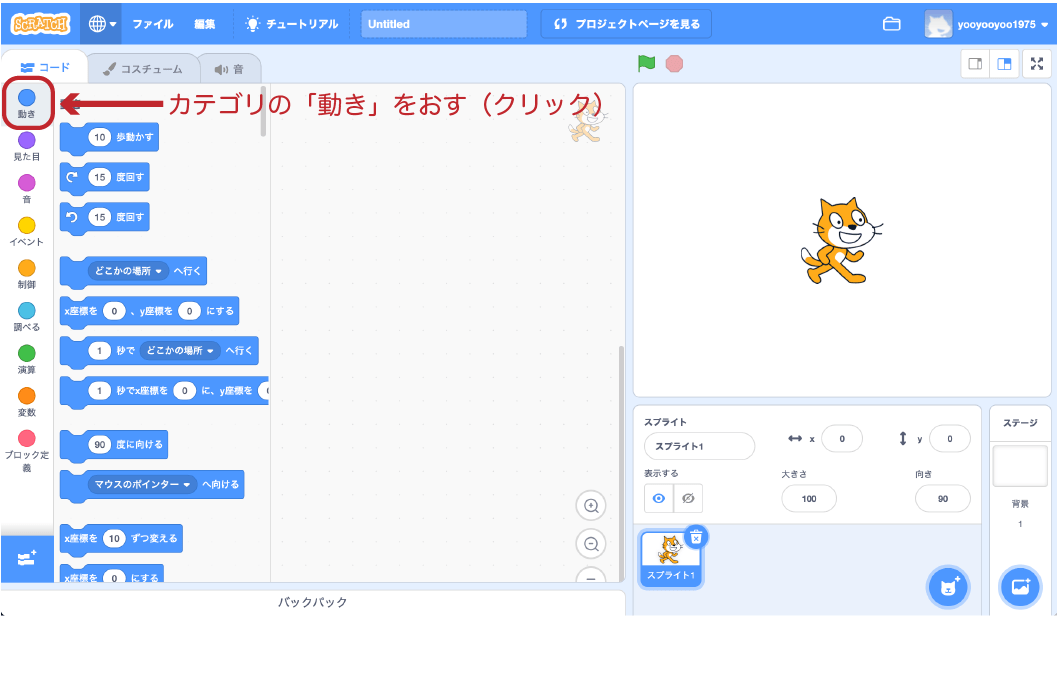This screenshot has height=683, width=1057.
Task: Click the sprite name field スプライト1
Action: point(699,446)
